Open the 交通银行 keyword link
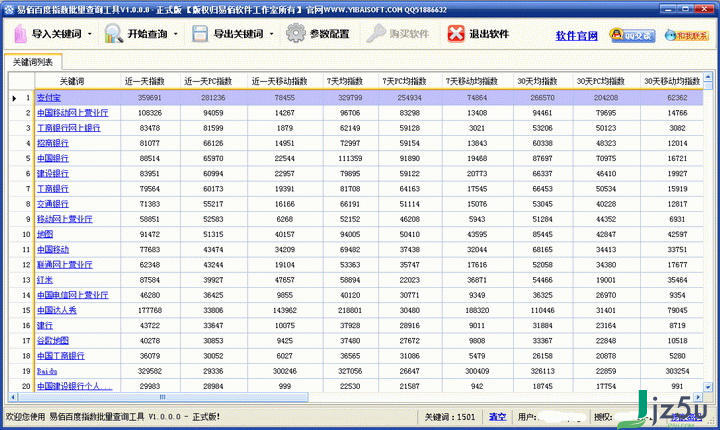The image size is (720, 430). (53, 204)
